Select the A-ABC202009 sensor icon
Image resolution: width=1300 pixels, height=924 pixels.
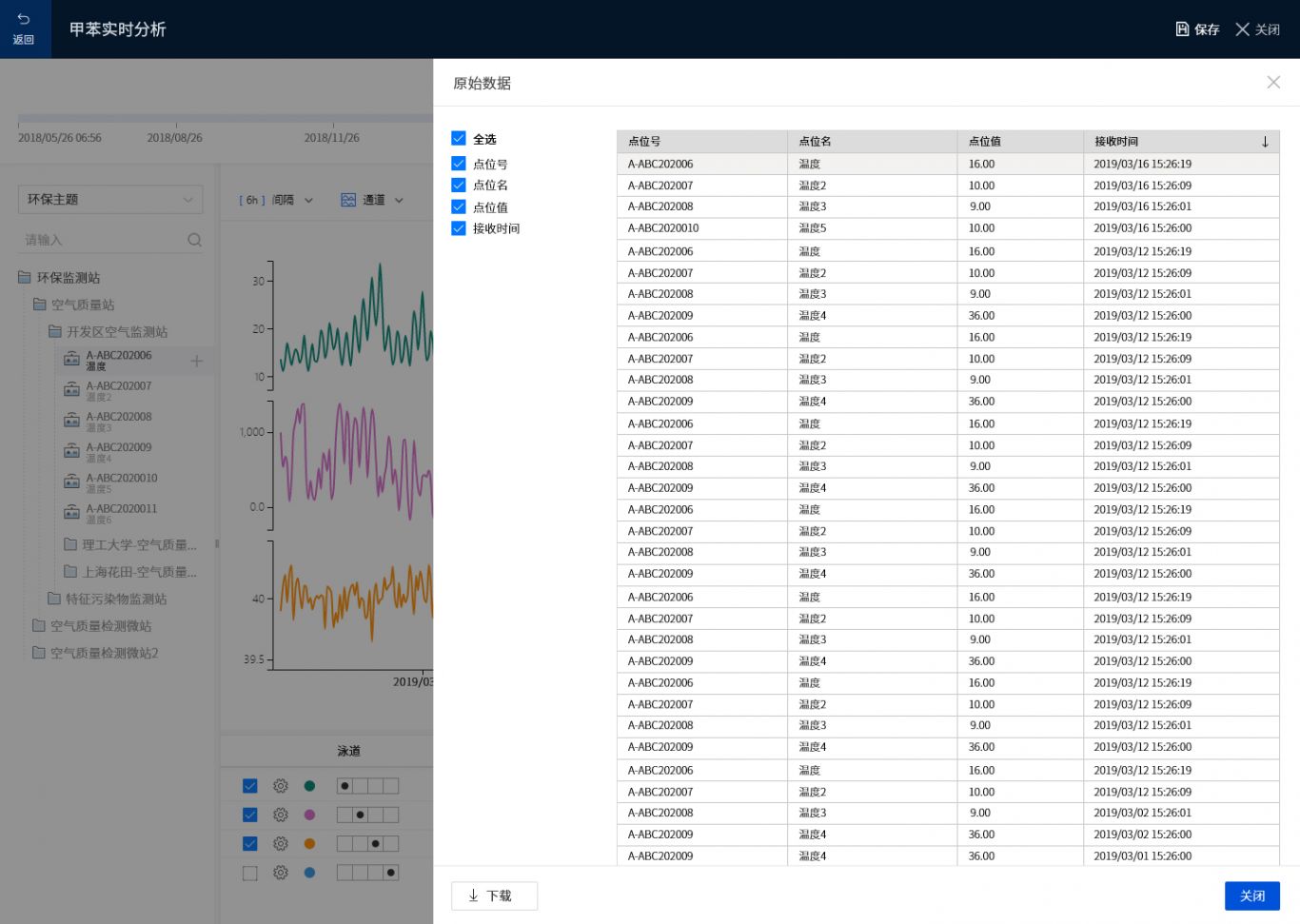pos(71,451)
